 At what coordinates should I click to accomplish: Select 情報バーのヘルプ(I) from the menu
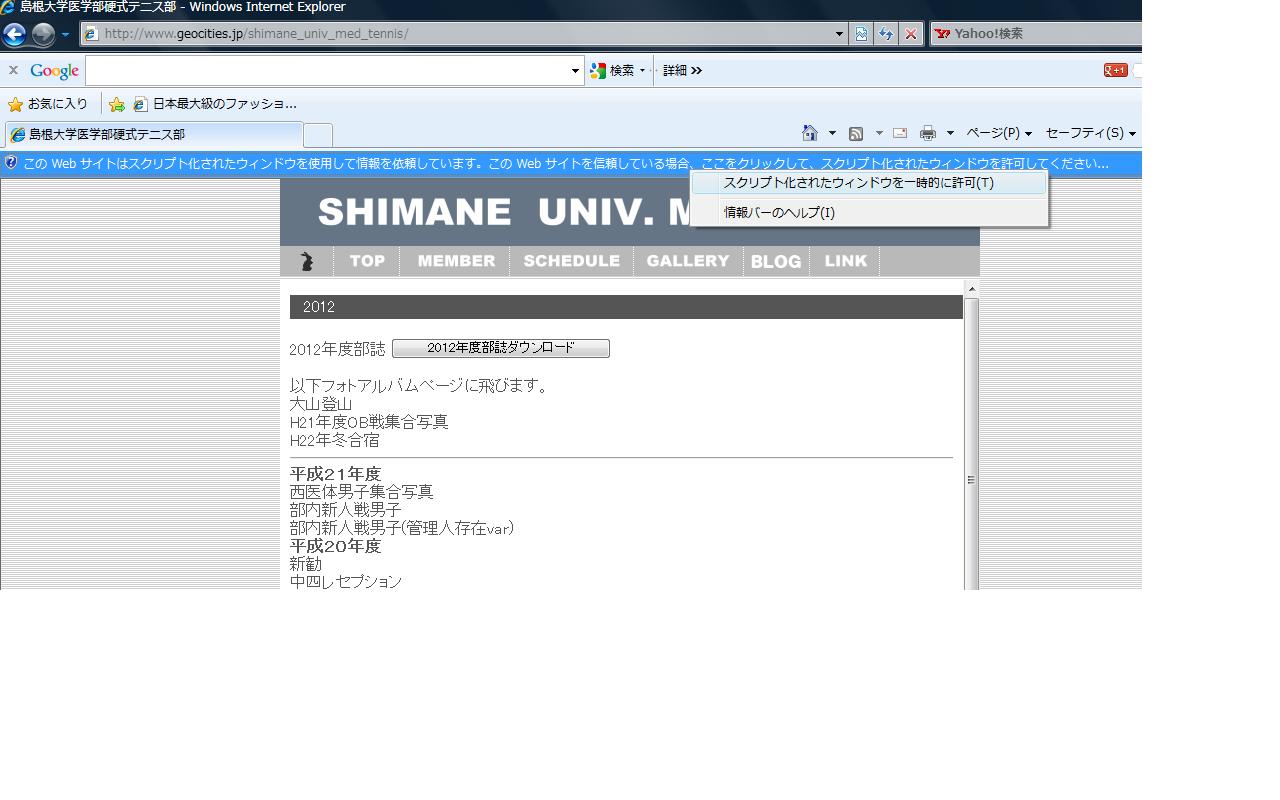tap(869, 212)
